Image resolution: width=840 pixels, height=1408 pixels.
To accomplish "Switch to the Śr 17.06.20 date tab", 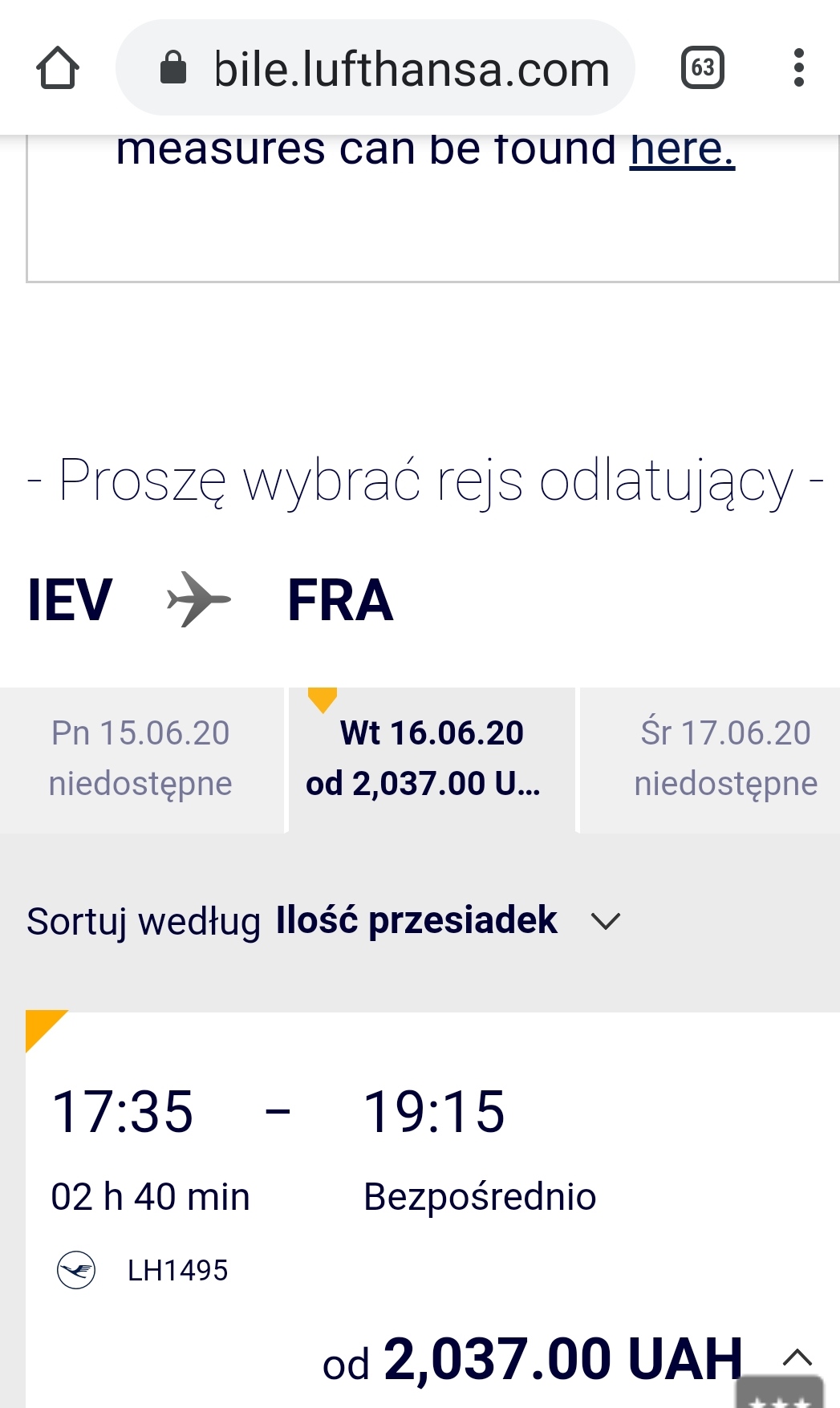I will [x=725, y=758].
